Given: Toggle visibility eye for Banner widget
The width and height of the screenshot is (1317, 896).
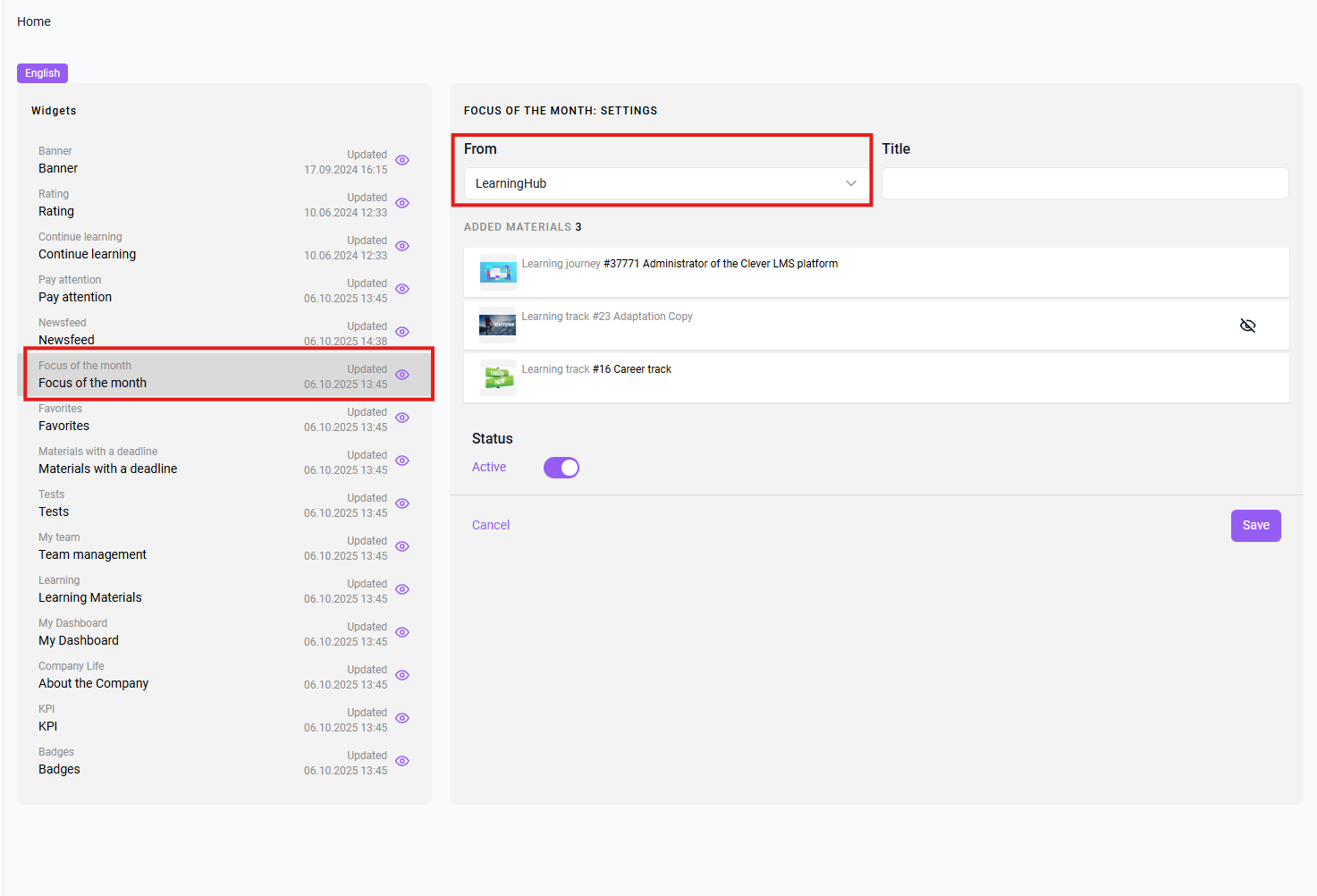Looking at the screenshot, I should 402,160.
